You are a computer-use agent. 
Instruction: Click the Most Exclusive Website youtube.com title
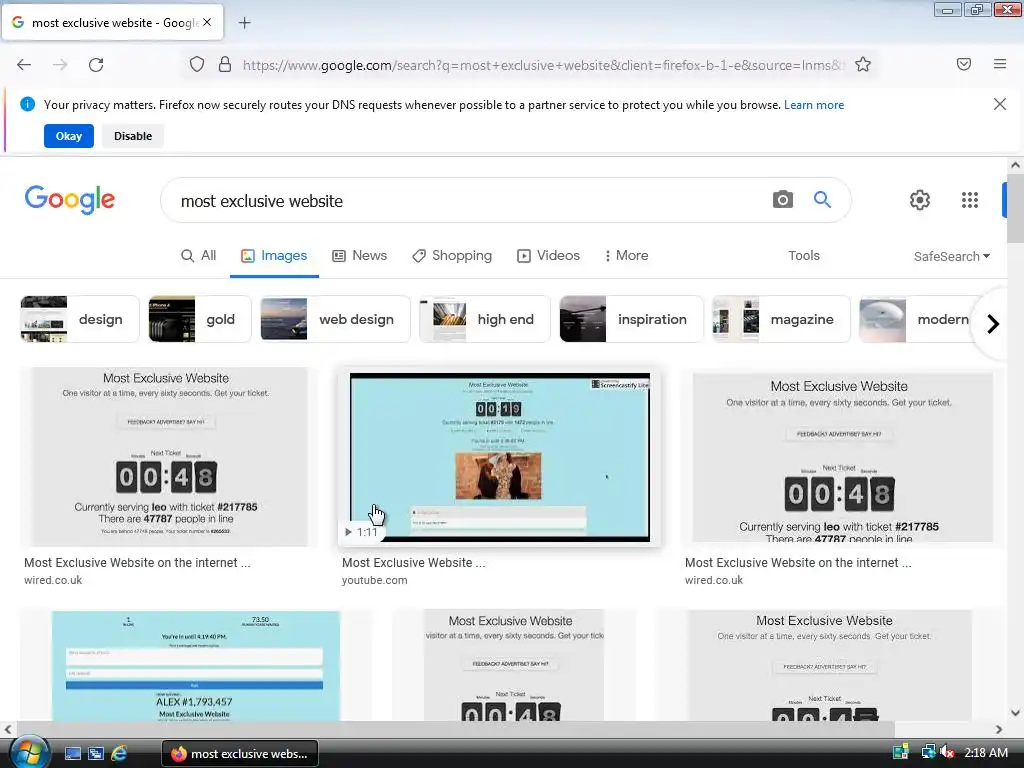coord(413,562)
